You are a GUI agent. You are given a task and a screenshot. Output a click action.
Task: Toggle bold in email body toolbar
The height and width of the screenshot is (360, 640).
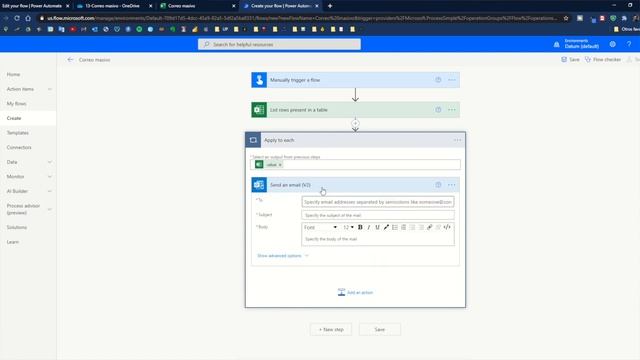point(360,227)
